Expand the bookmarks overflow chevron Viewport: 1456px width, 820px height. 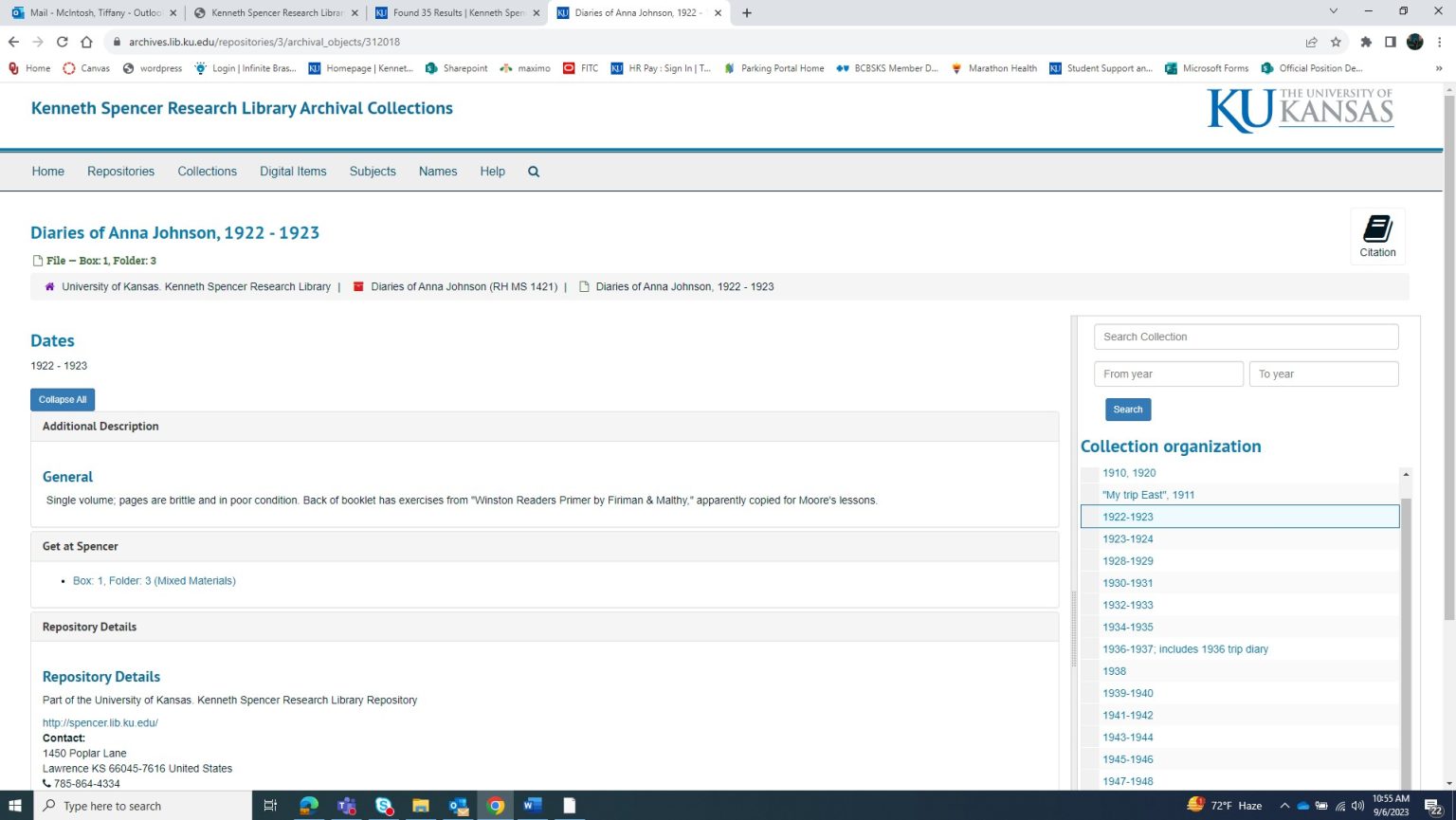(x=1439, y=67)
